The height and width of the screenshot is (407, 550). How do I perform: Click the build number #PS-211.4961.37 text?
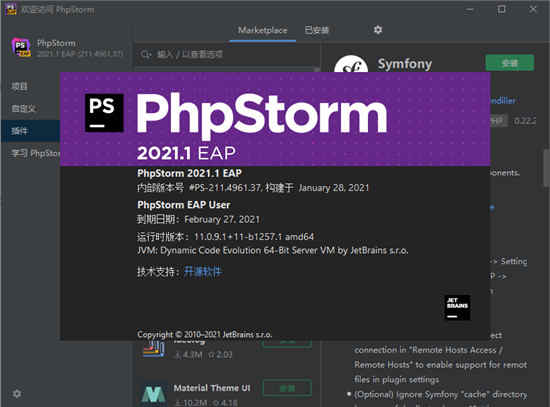pos(225,188)
